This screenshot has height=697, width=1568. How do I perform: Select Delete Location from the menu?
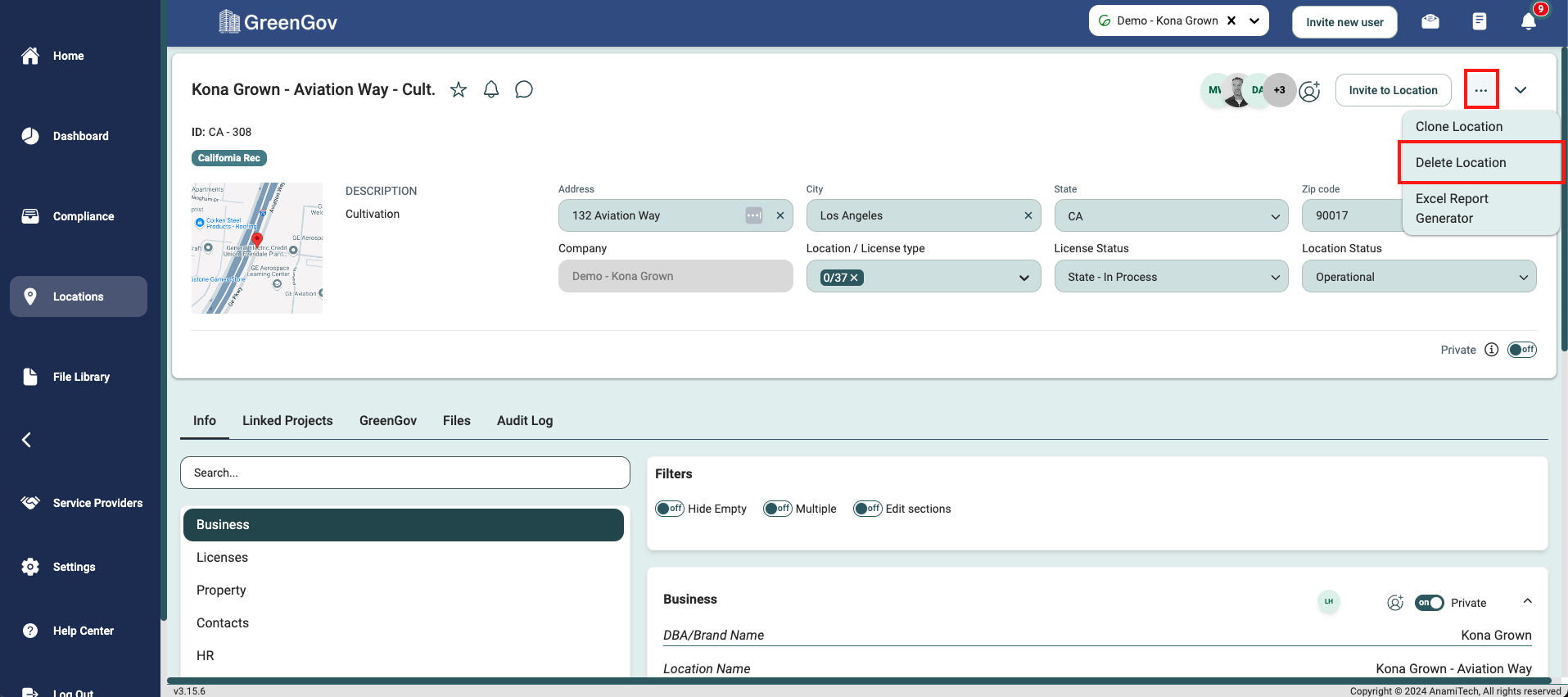click(x=1461, y=162)
